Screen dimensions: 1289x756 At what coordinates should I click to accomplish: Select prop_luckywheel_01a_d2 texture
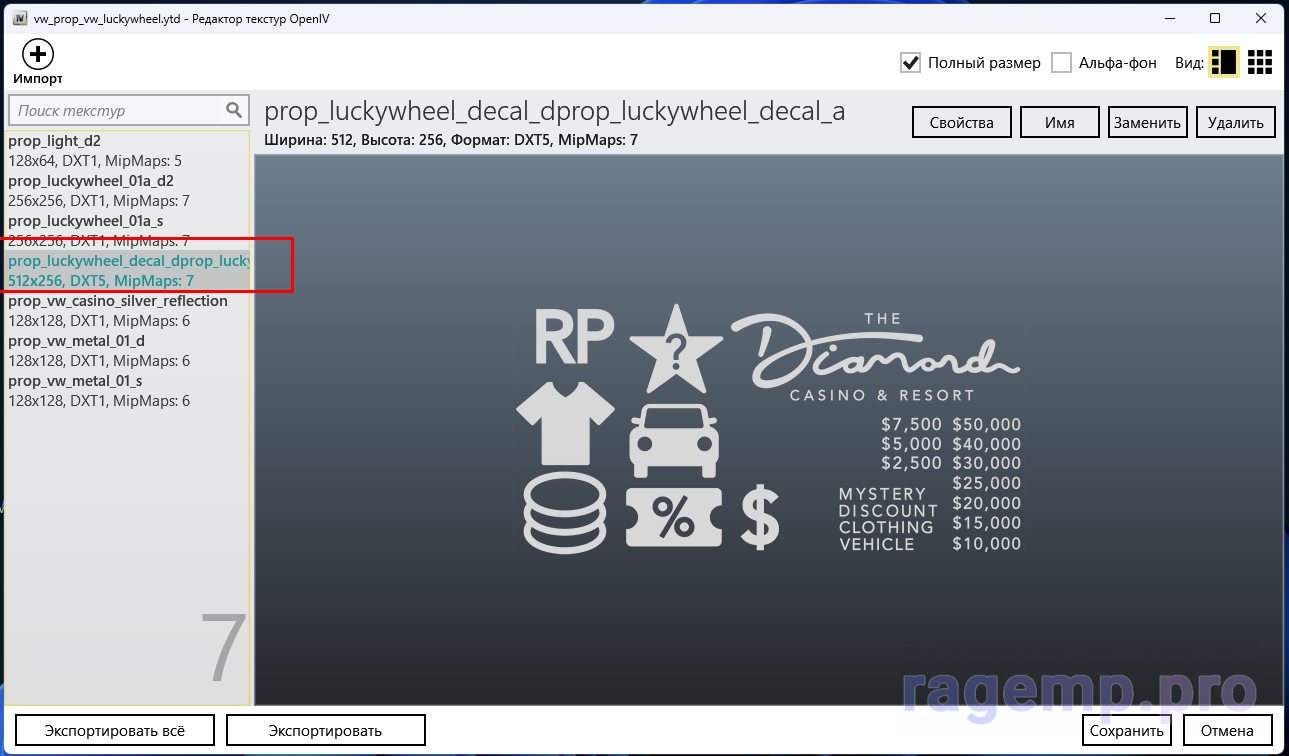[127, 191]
